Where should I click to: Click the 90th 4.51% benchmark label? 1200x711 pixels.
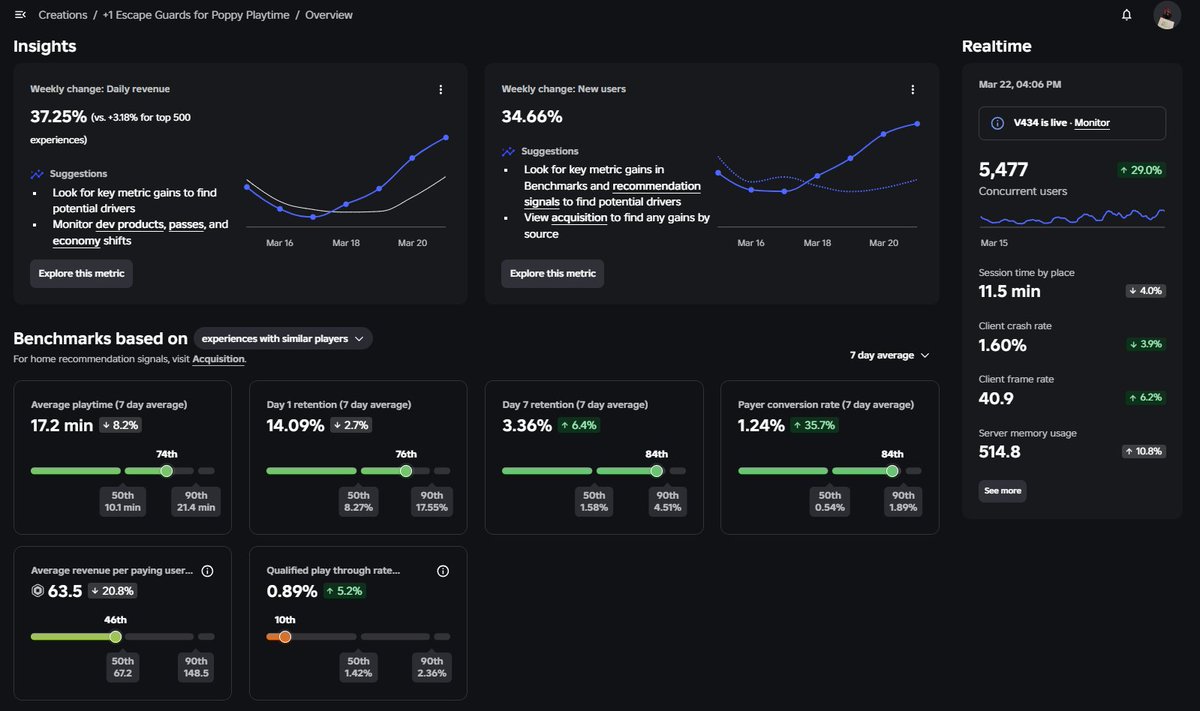[x=667, y=501]
